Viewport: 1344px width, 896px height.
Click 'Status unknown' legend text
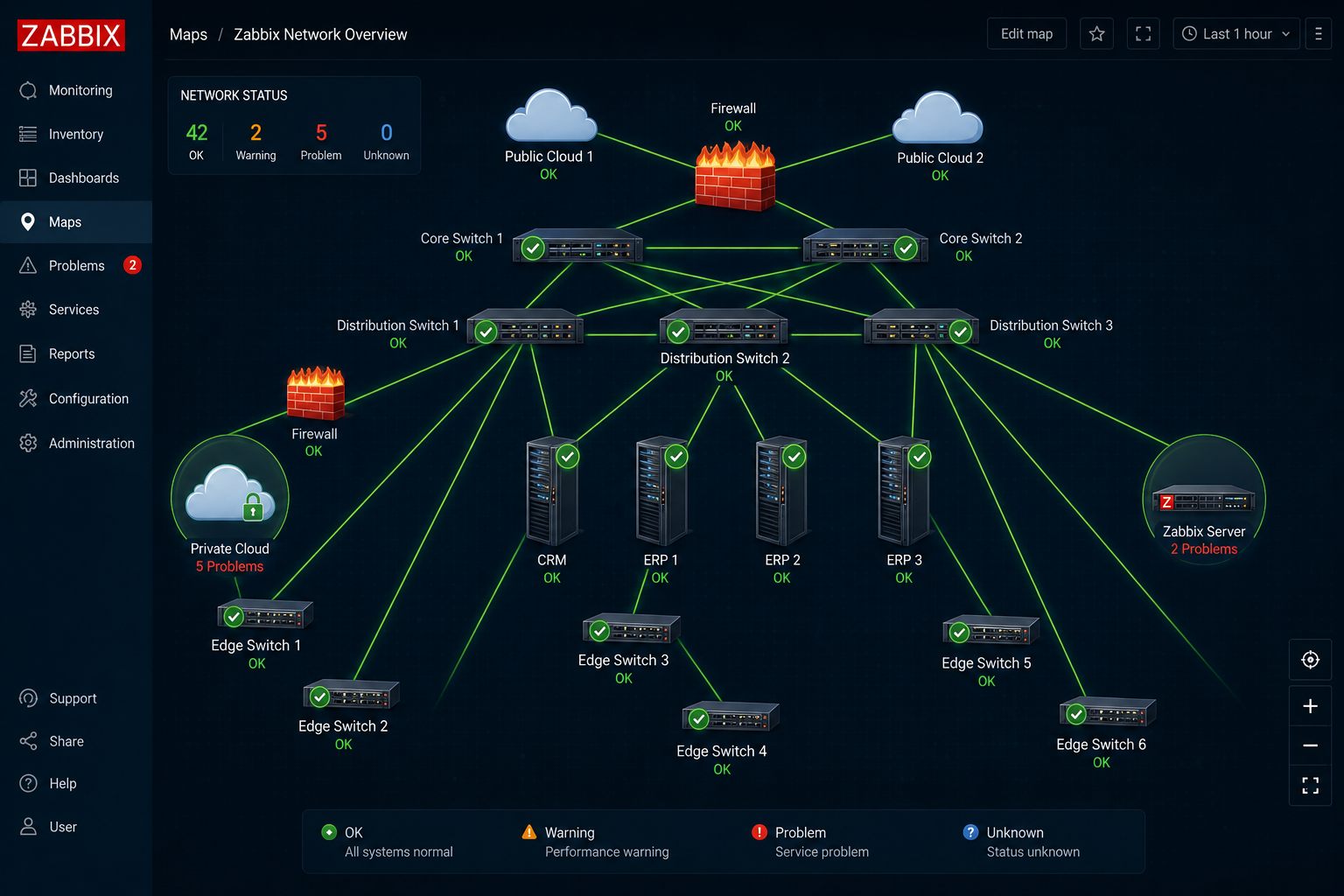[x=1032, y=851]
